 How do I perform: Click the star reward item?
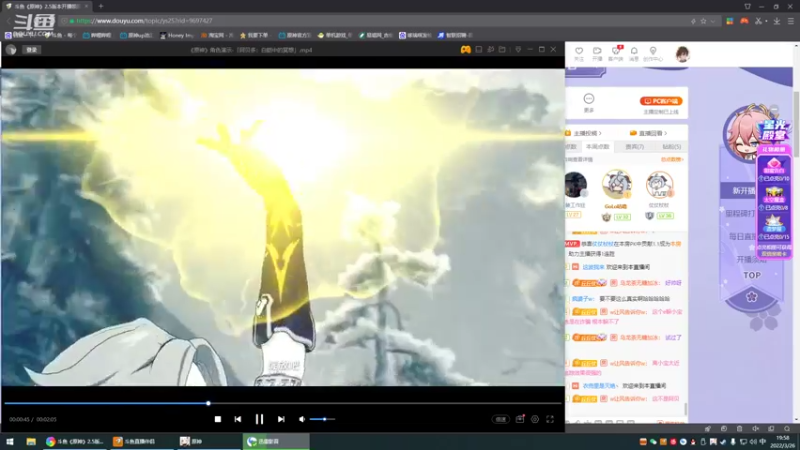click(x=774, y=225)
